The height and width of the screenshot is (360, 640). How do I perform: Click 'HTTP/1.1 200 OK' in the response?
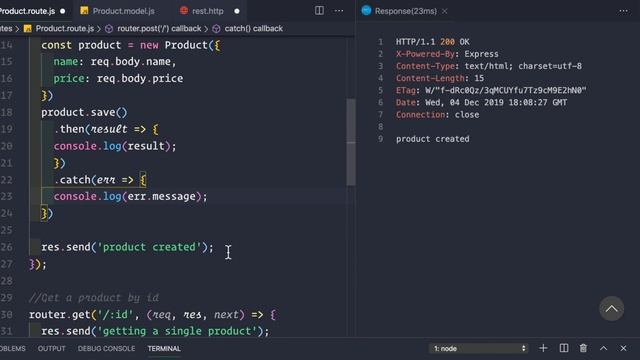(433, 42)
